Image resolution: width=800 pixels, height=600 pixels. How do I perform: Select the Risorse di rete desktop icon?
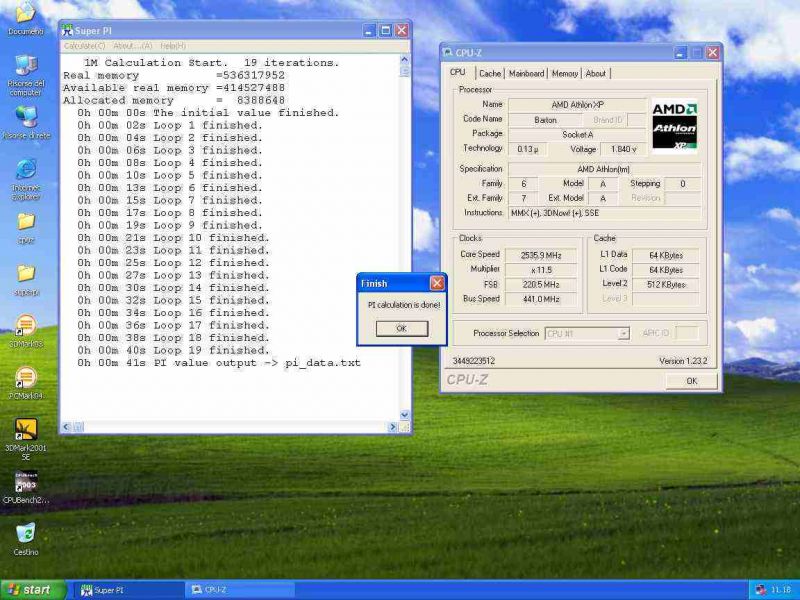click(26, 122)
